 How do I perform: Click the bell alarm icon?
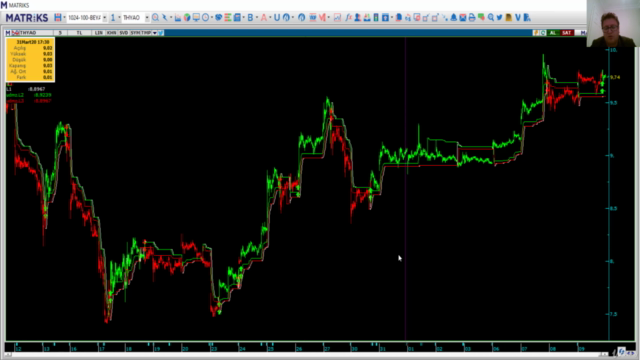[453, 18]
